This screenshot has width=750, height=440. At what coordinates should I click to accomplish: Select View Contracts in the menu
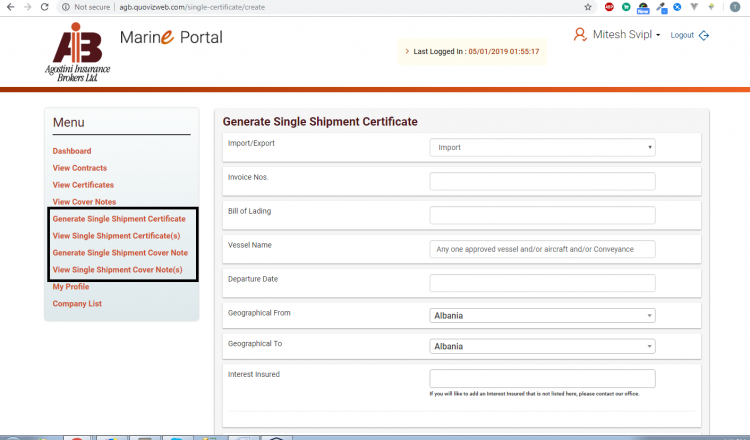tap(80, 168)
